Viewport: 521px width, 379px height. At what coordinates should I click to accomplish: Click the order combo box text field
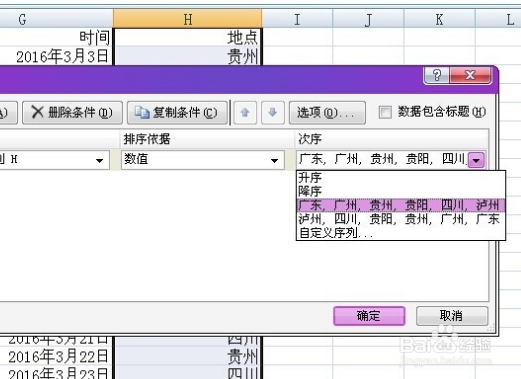point(382,160)
